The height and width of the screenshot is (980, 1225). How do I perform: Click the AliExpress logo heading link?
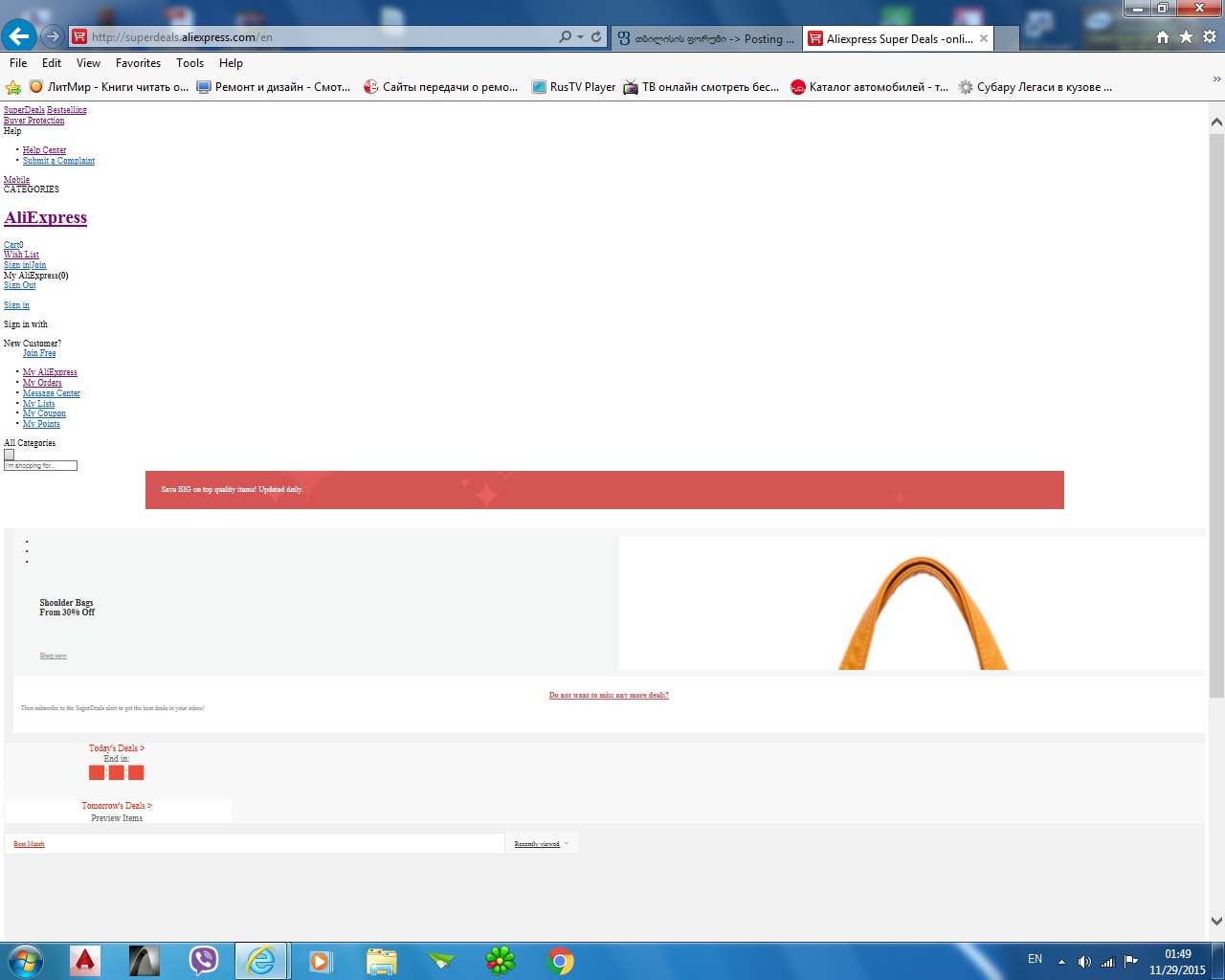coord(46,217)
